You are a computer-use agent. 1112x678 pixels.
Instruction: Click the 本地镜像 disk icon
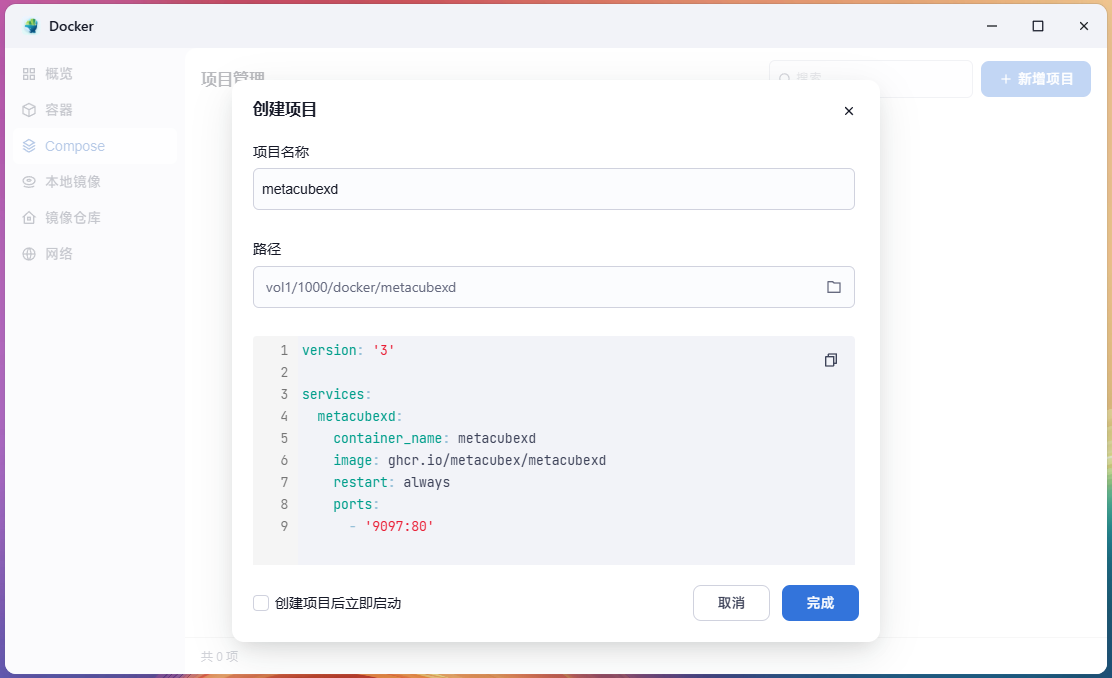click(x=29, y=182)
